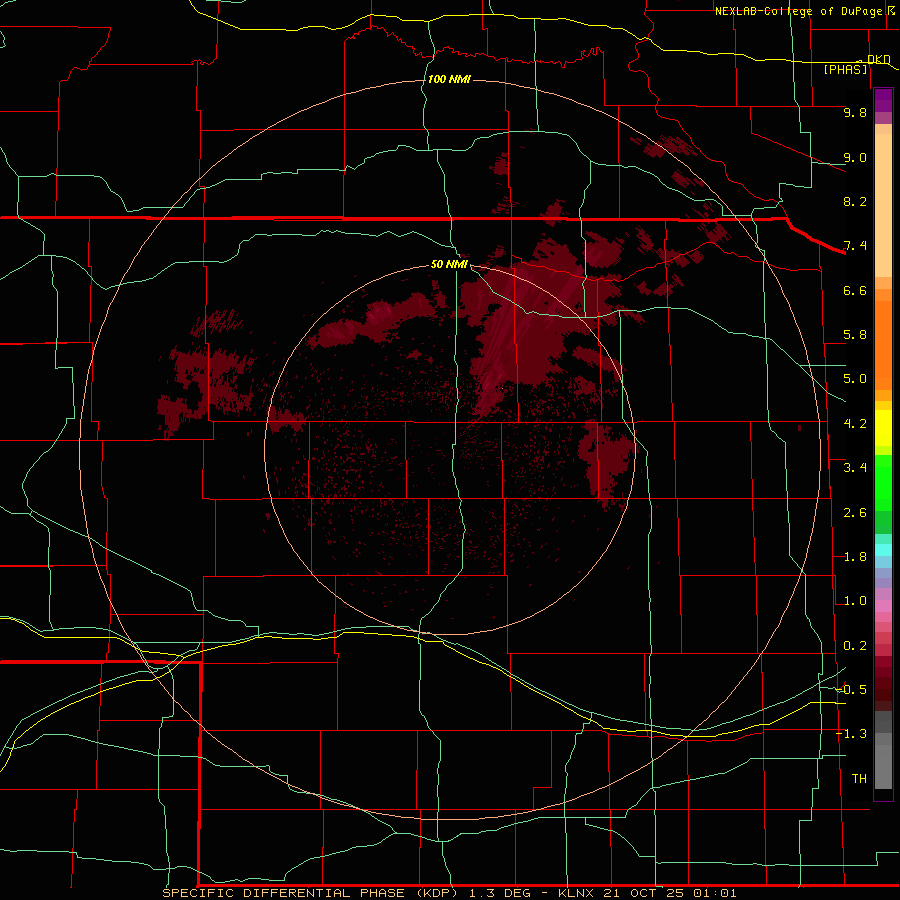Click the legend value '6.6'
The image size is (900, 900).
(x=855, y=290)
